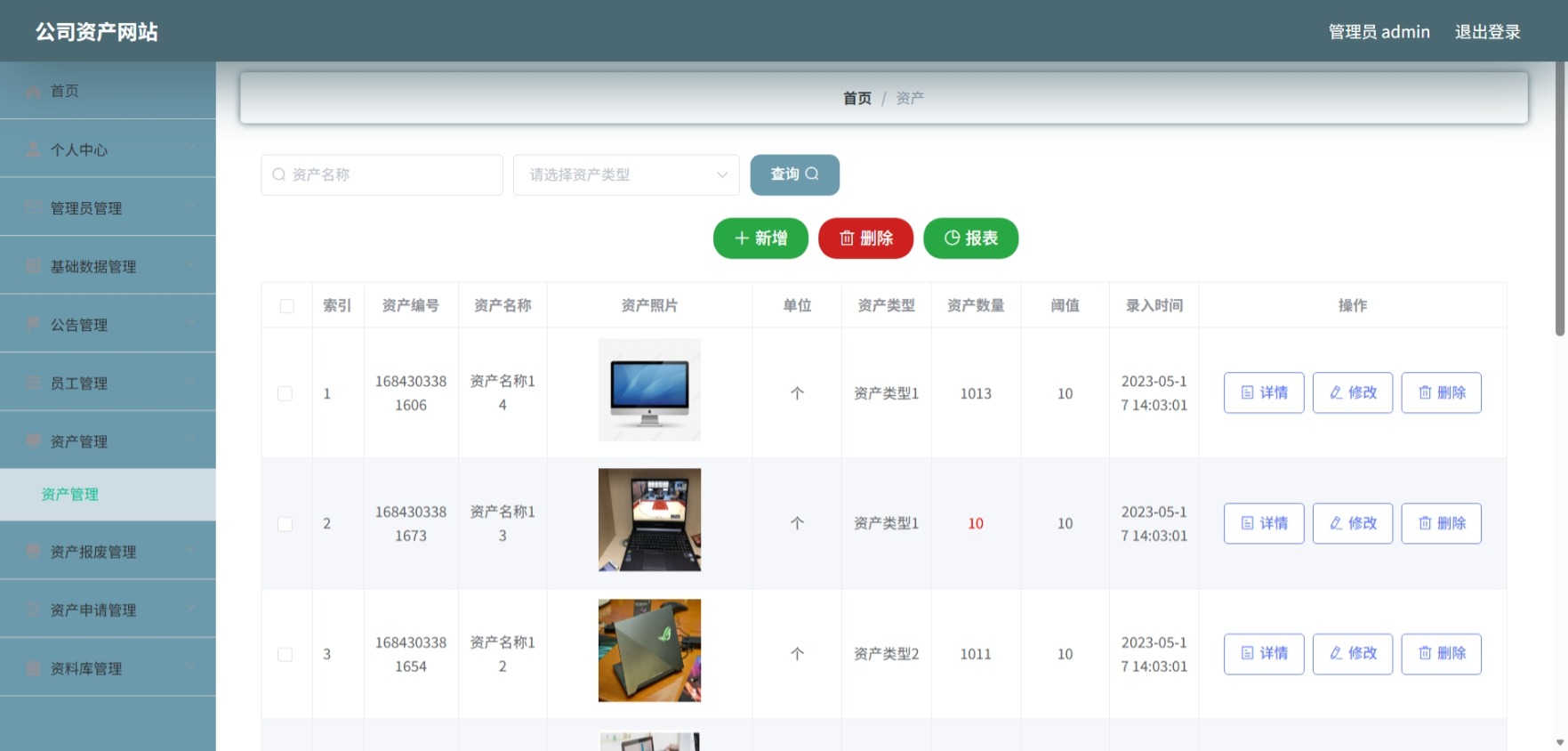
Task: Click the magnifier icon in 资产名称 search field
Action: [x=279, y=174]
